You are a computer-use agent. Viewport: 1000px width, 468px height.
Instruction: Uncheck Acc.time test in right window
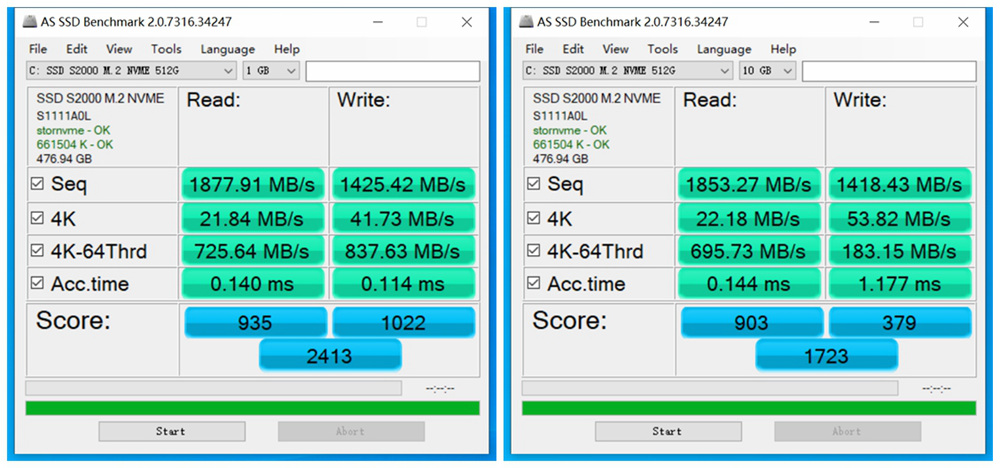(534, 283)
